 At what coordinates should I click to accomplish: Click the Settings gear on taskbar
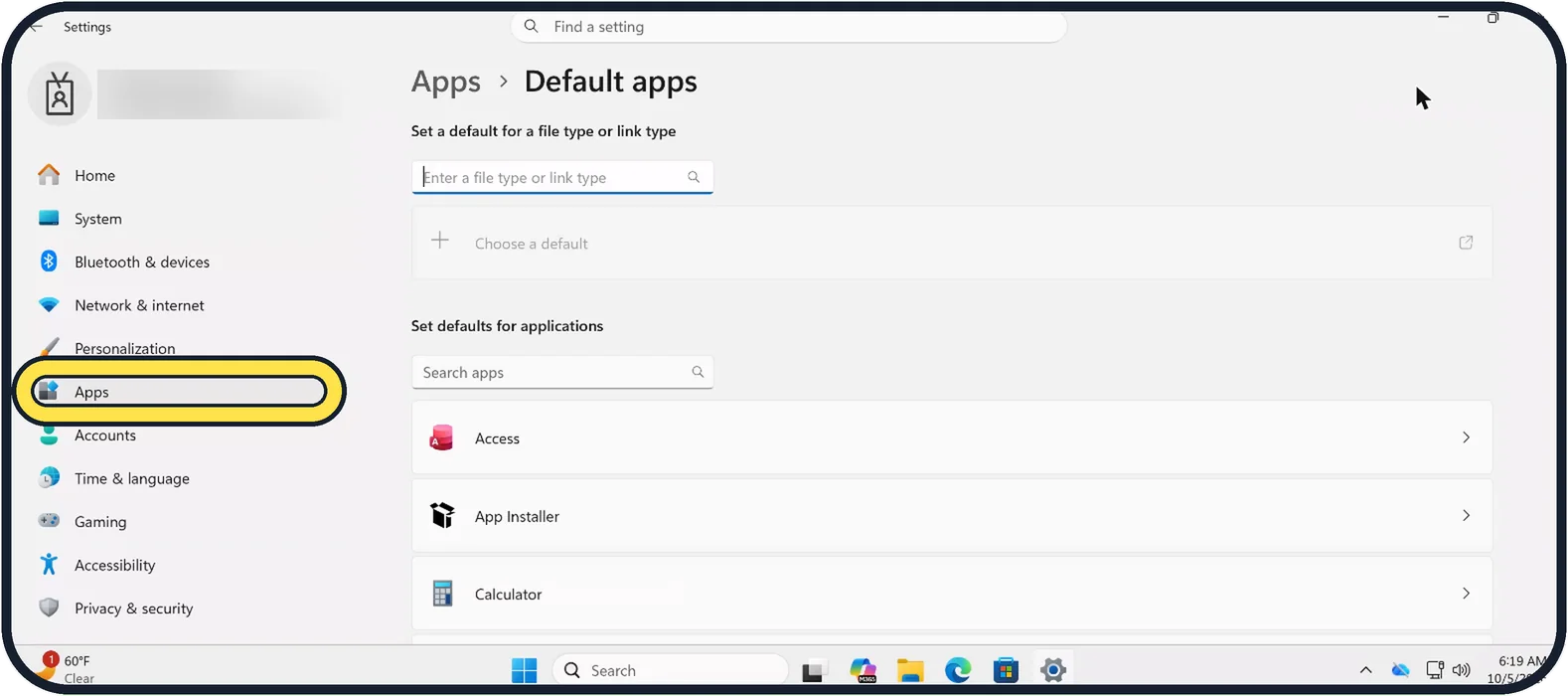coord(1053,671)
